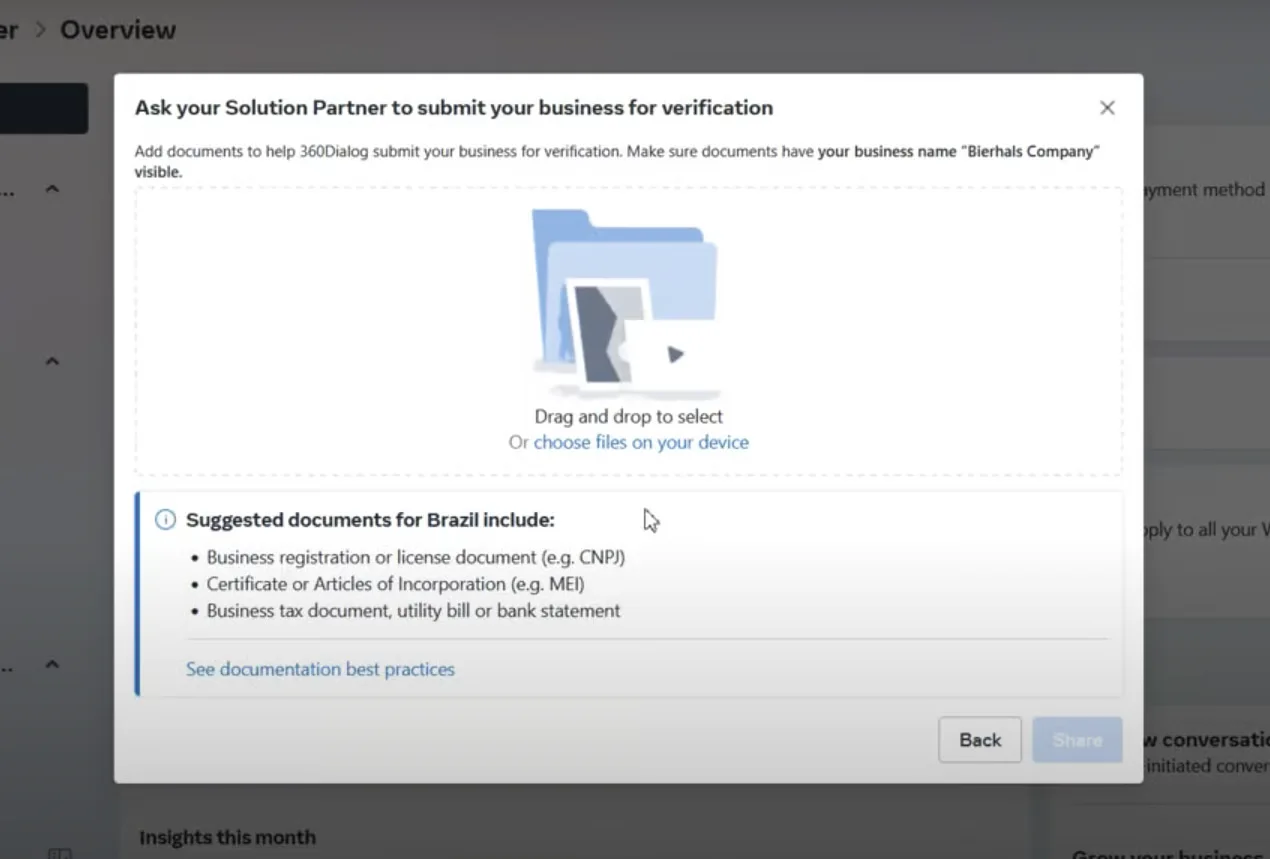The width and height of the screenshot is (1270, 859).
Task: Open See documentation best practices link
Action: (x=320, y=669)
